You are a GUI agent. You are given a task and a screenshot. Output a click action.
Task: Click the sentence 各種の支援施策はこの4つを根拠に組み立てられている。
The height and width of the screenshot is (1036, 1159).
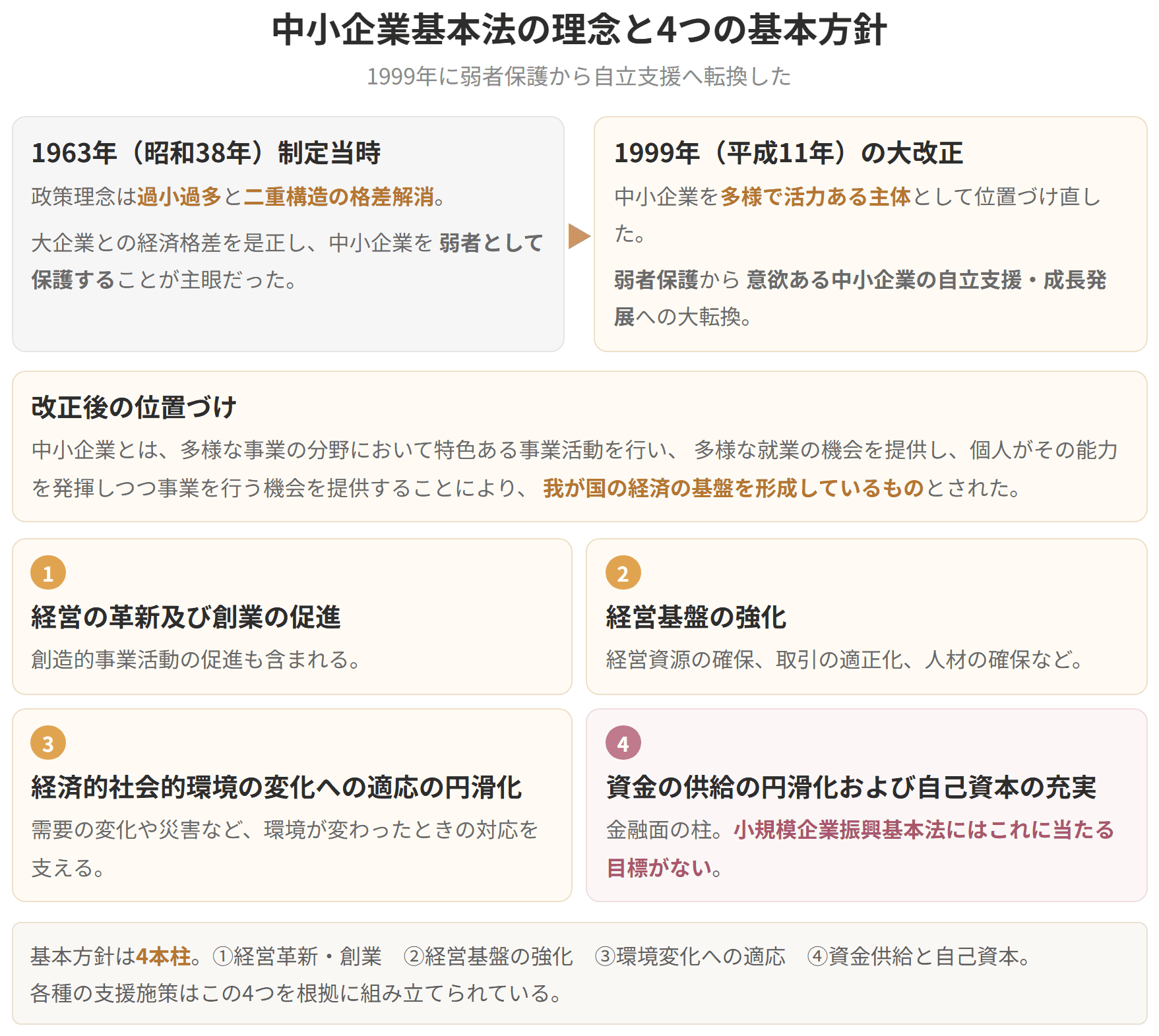point(296,993)
